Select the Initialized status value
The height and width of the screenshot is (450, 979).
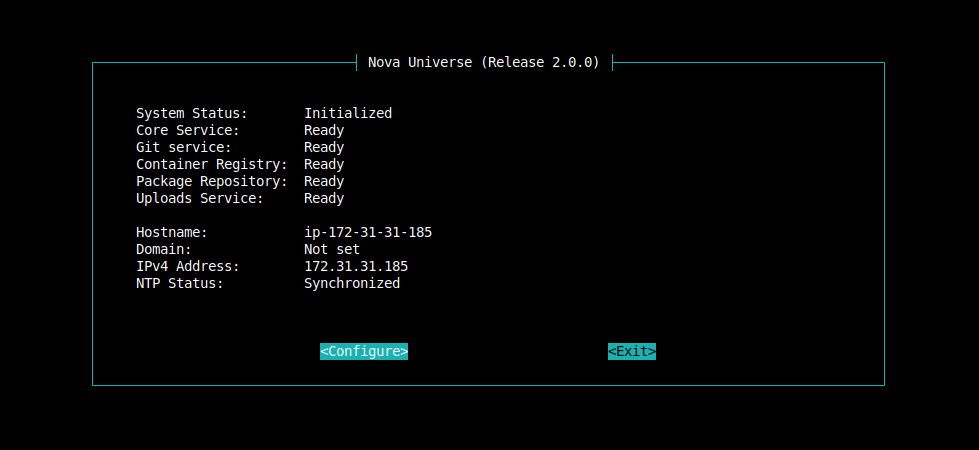348,114
